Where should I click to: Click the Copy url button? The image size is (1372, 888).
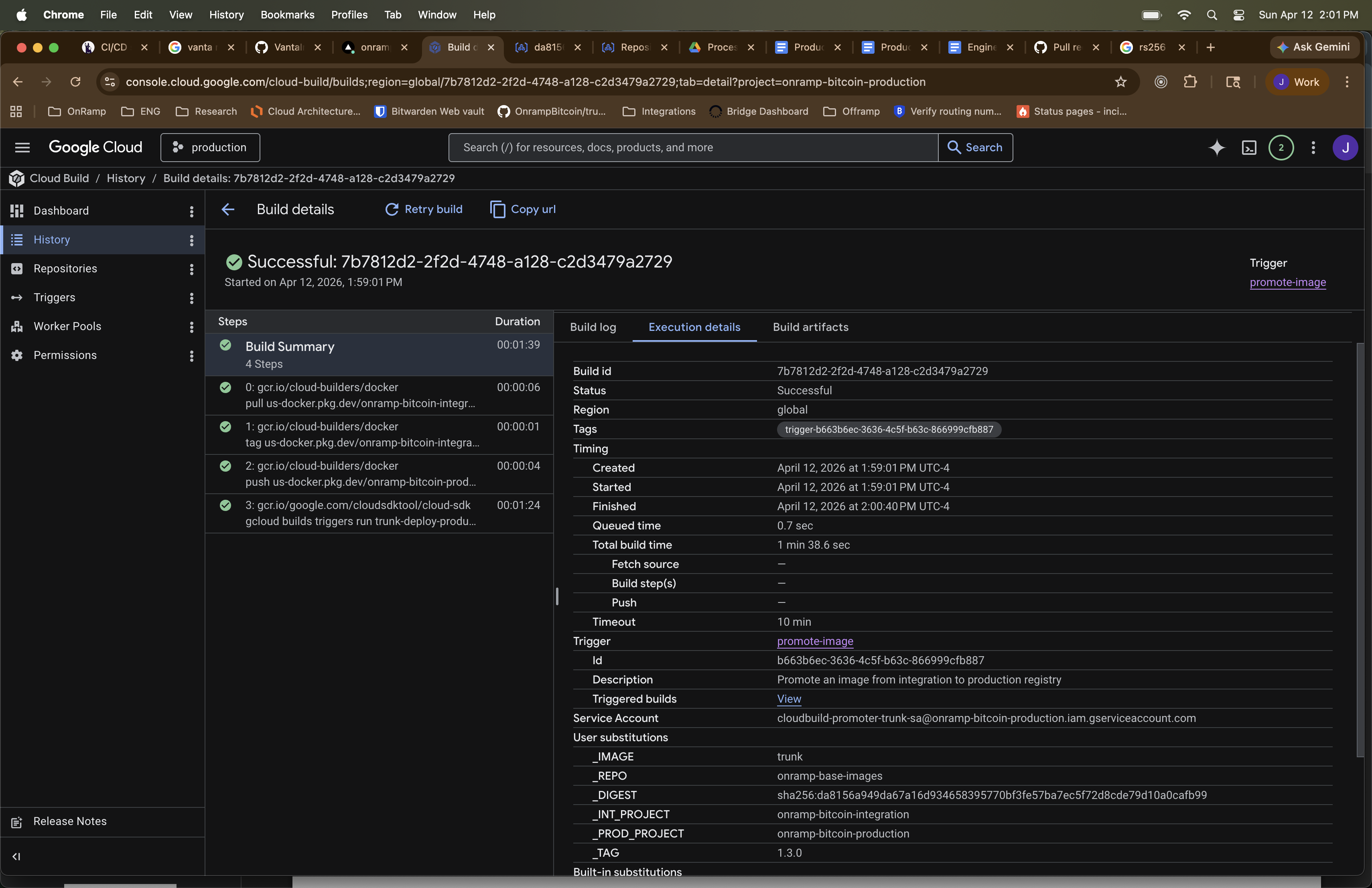click(x=523, y=209)
